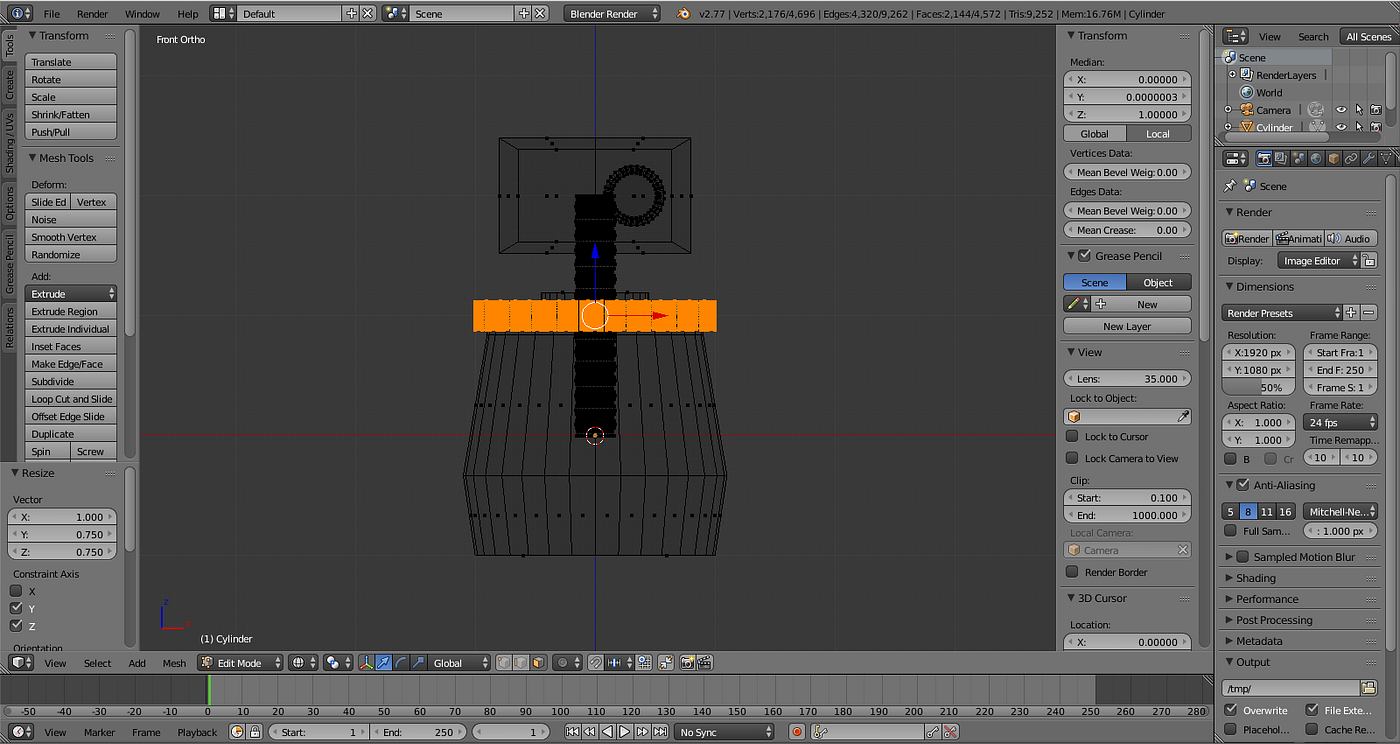Open the Edit Mode dropdown
This screenshot has height=744, width=1400.
pos(240,663)
